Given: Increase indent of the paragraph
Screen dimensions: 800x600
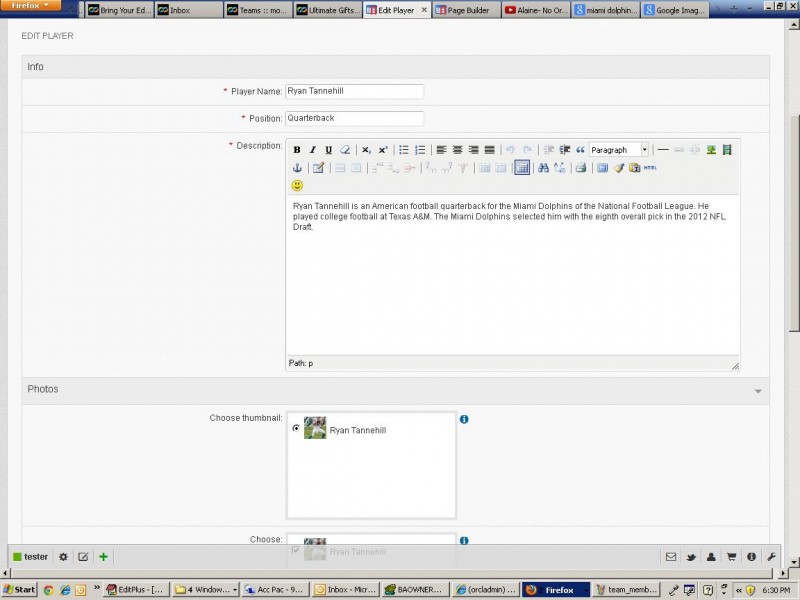Looking at the screenshot, I should coord(564,150).
